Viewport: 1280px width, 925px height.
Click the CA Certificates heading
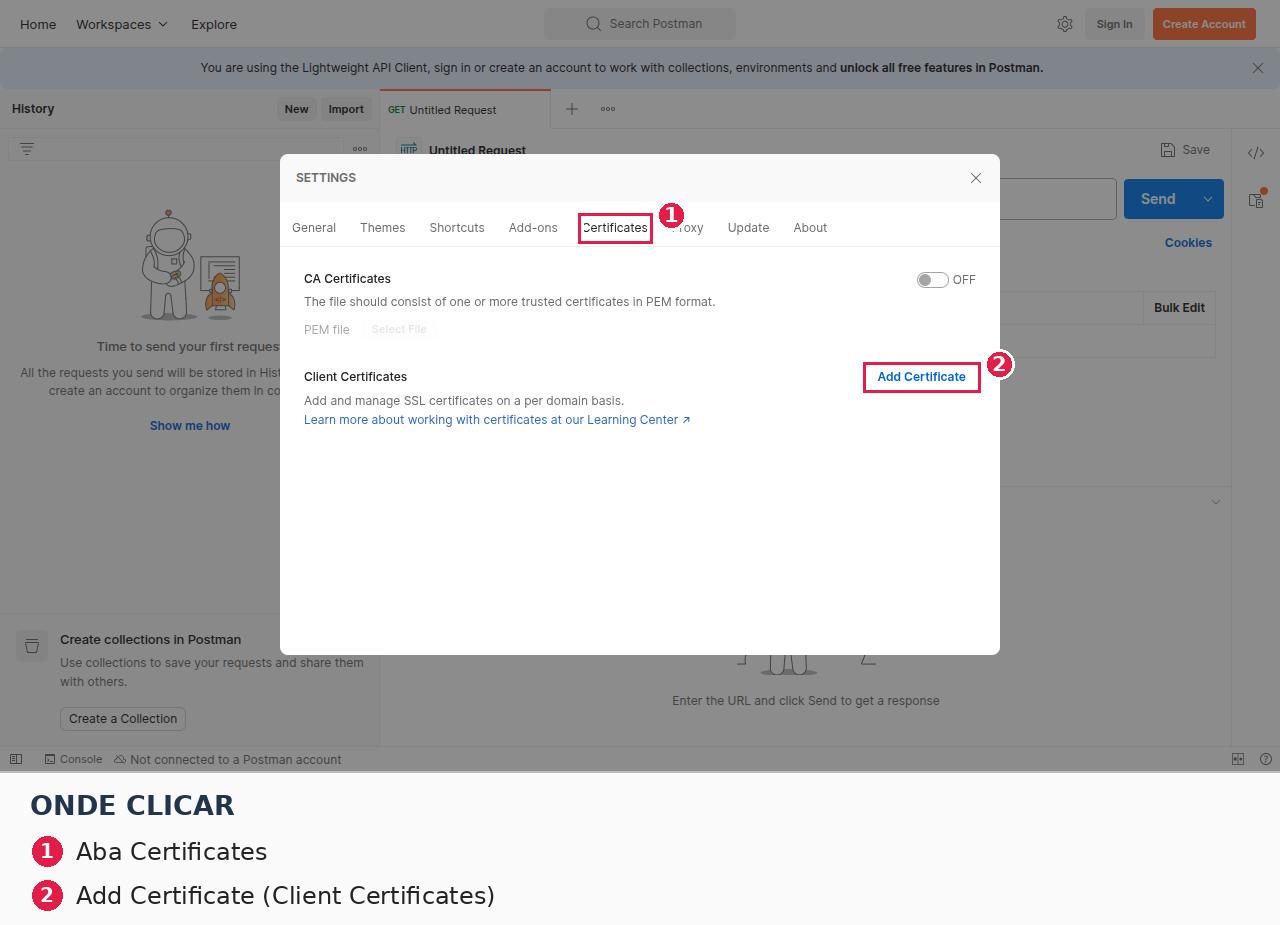347,279
